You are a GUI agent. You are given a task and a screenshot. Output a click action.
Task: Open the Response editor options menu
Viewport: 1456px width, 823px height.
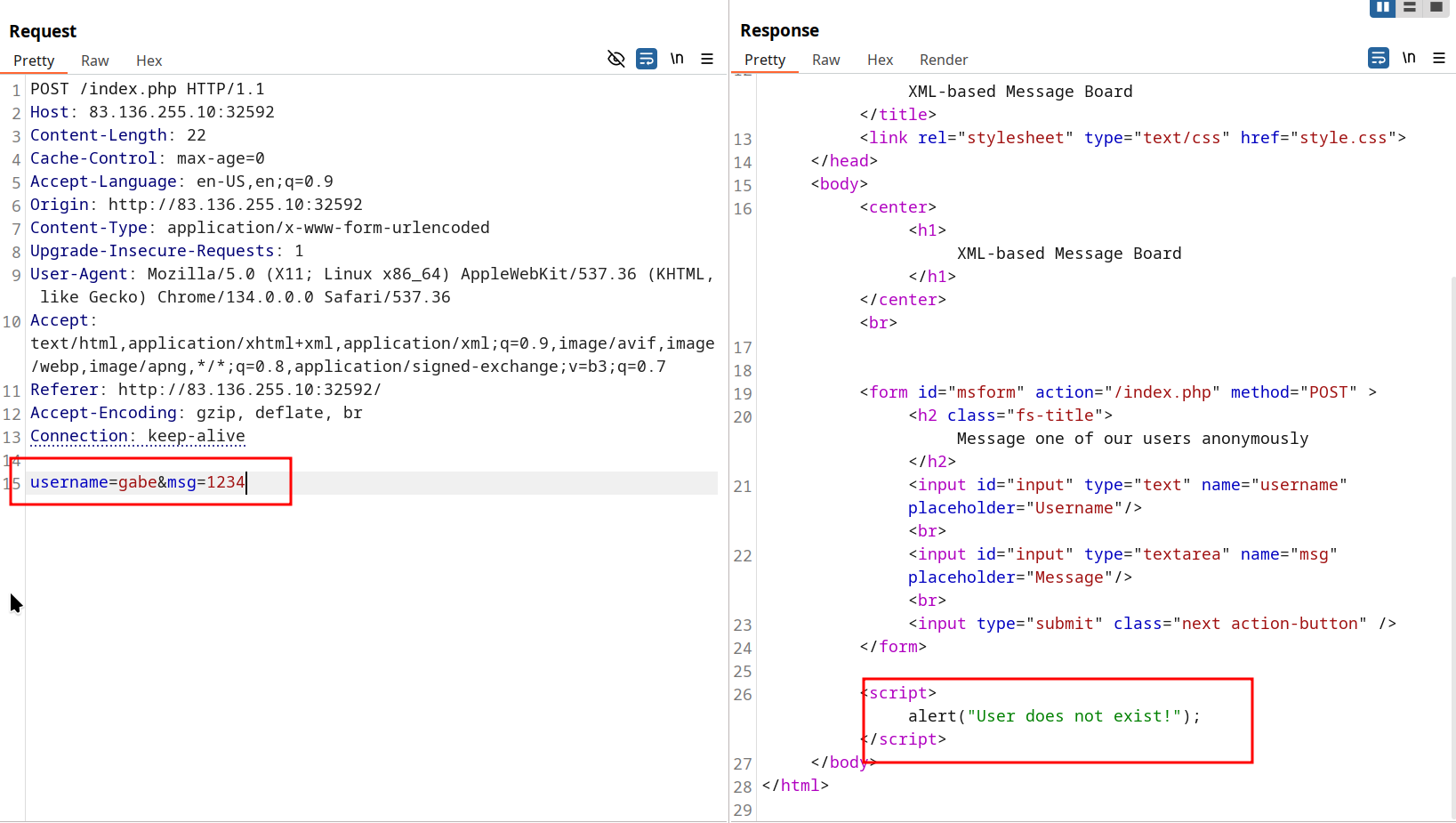pyautogui.click(x=1440, y=58)
